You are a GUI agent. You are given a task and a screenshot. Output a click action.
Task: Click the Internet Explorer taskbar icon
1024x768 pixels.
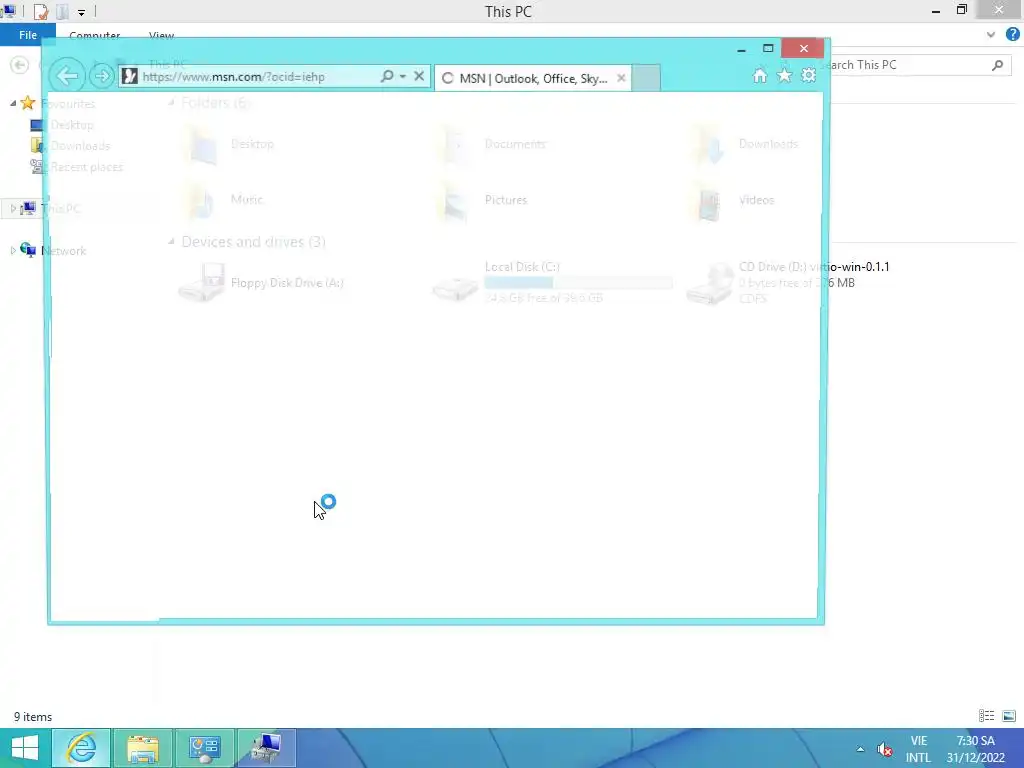81,748
